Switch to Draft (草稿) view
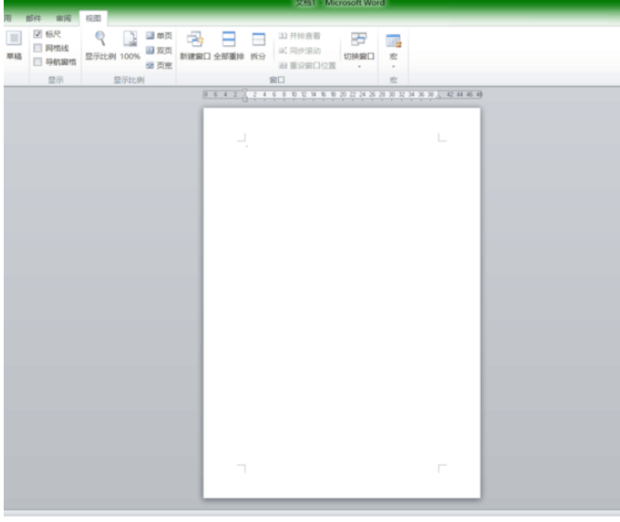 tap(14, 45)
